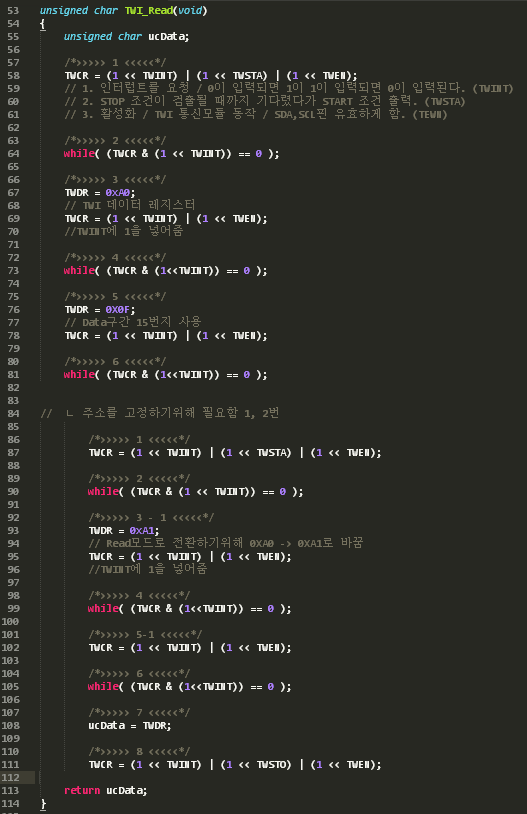
Task: Click the "/*>>>>> 5-1 <<<<<*/" comment
Action: [145, 634]
